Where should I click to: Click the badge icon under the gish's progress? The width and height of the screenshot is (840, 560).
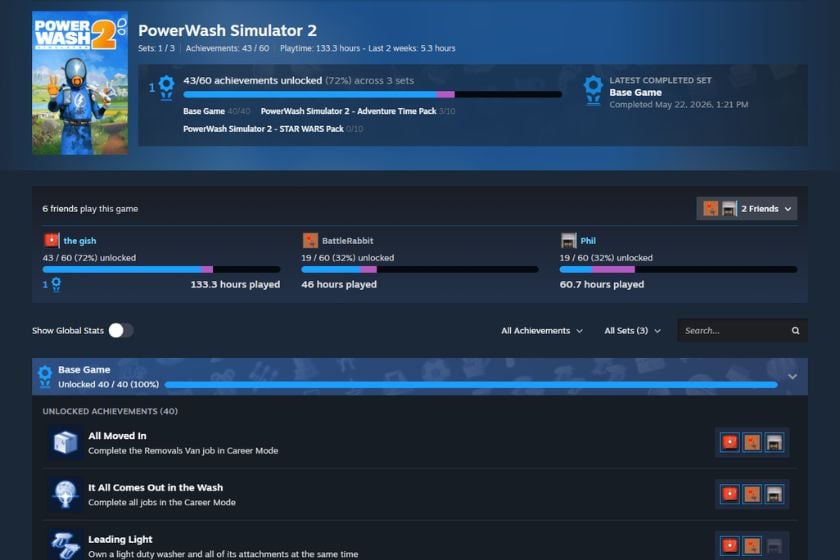tap(56, 285)
